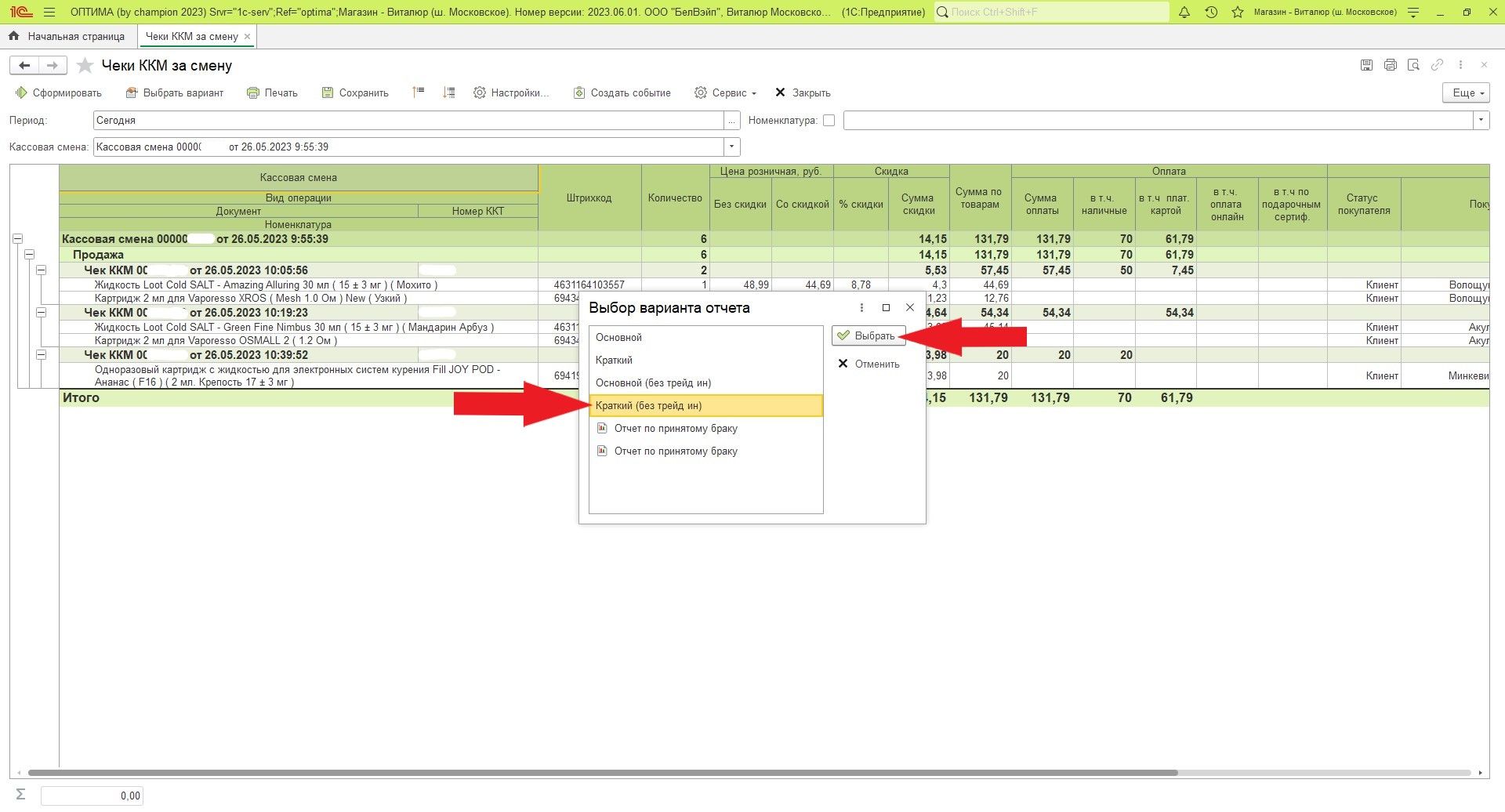This screenshot has height=812, width=1505.
Task: Click the print icon at top right
Action: pyautogui.click(x=1390, y=65)
